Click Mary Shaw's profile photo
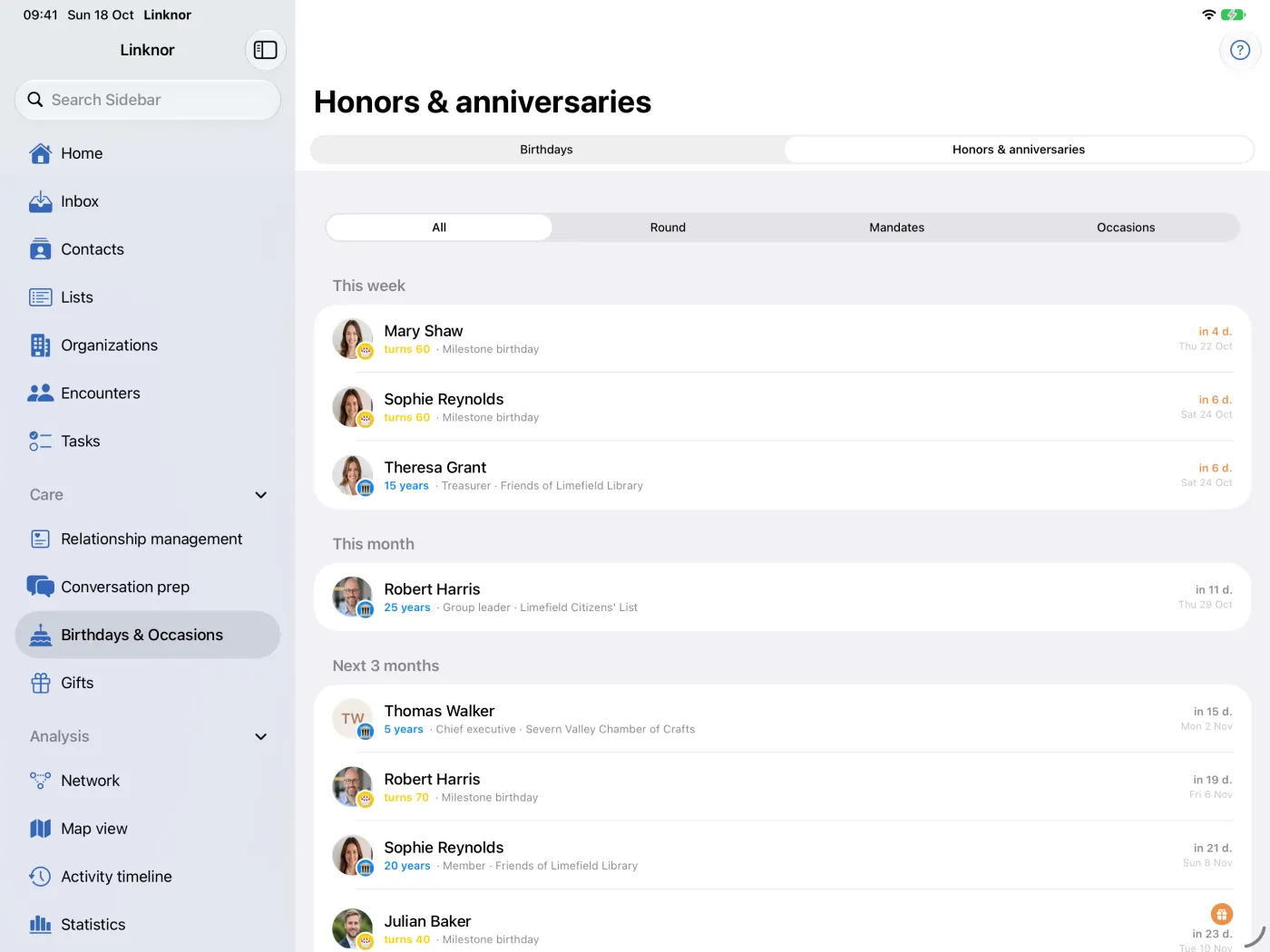Screen dimensions: 1270x952 click(x=352, y=338)
